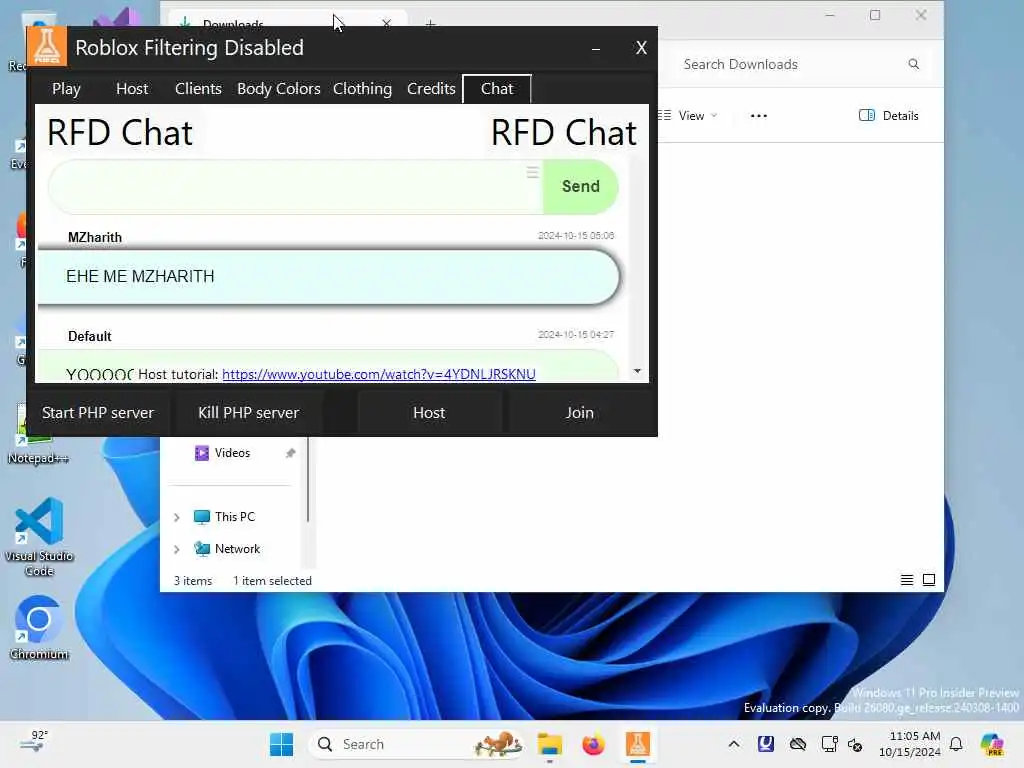Toggle the Details pane in File Explorer
This screenshot has width=1024, height=768.
889,116
